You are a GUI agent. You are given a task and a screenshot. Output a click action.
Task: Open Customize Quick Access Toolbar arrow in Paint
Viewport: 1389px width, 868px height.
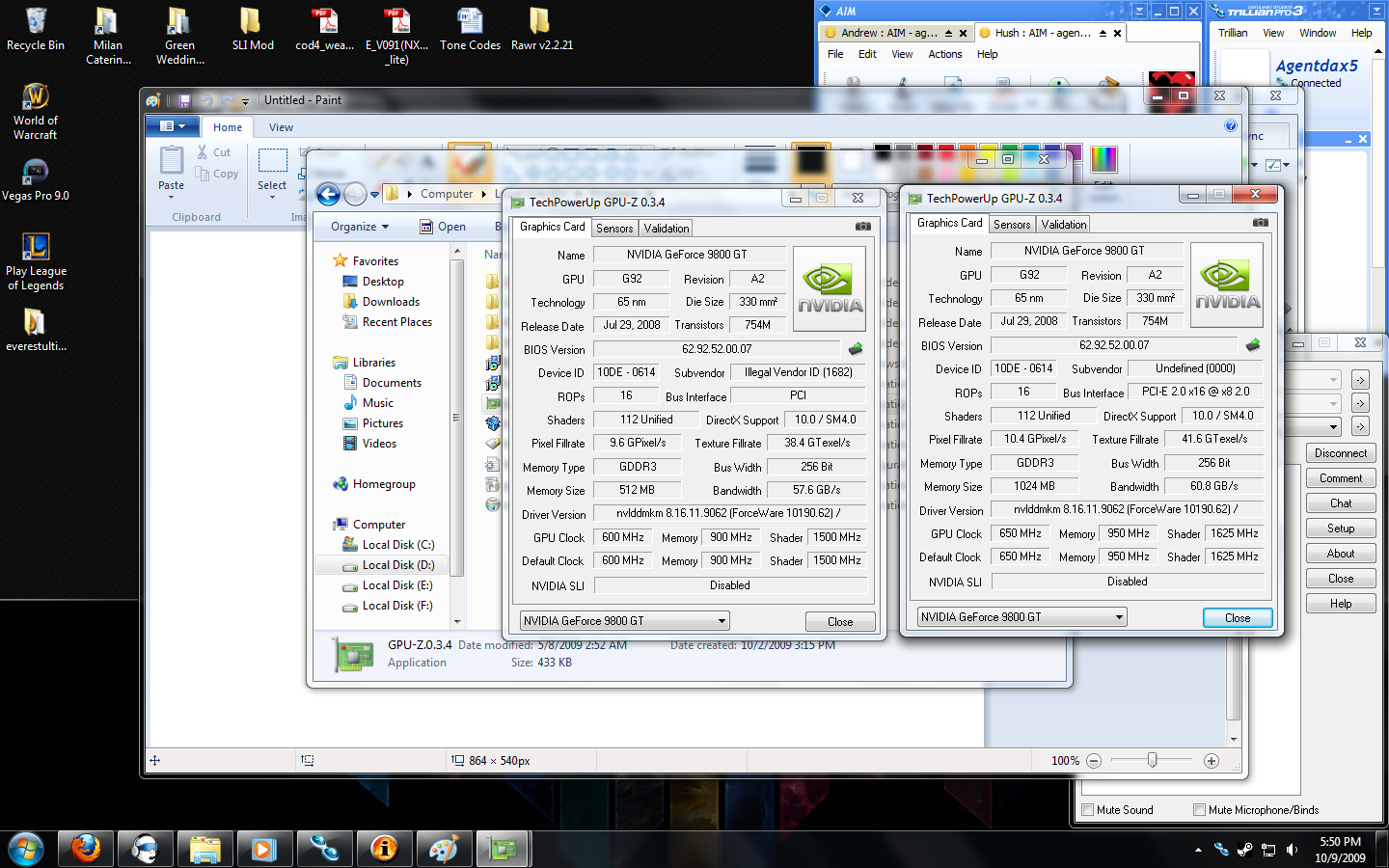click(245, 100)
